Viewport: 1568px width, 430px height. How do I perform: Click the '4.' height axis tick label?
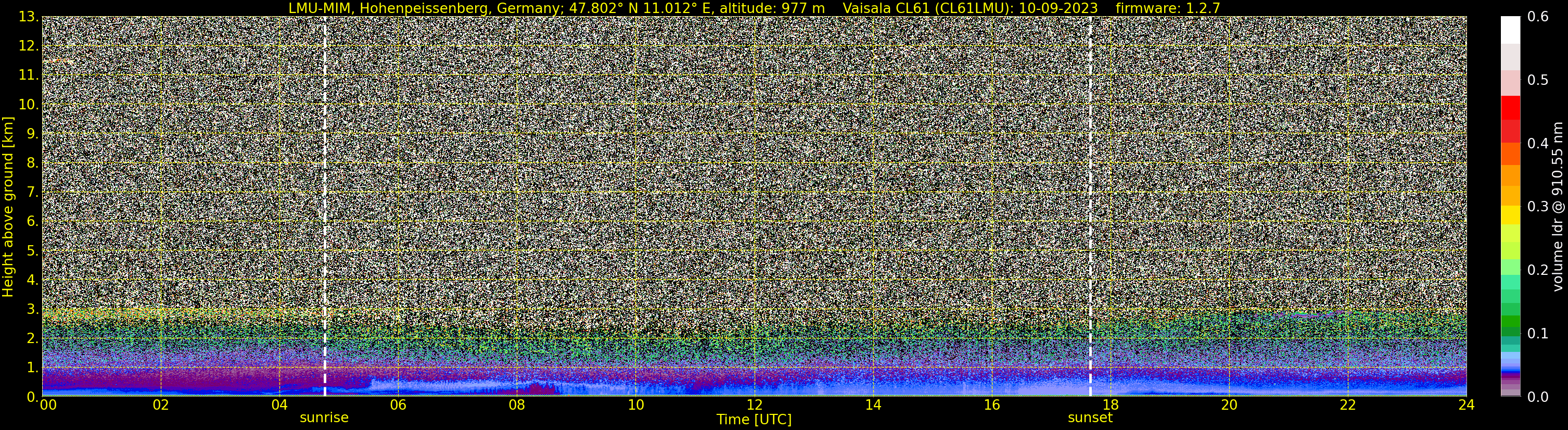tap(33, 280)
